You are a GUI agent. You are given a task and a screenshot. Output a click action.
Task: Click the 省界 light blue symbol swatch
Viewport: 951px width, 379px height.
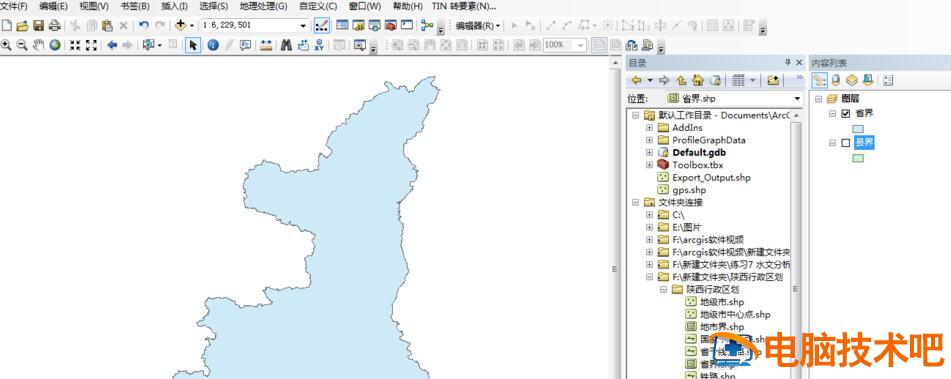pyautogui.click(x=859, y=129)
